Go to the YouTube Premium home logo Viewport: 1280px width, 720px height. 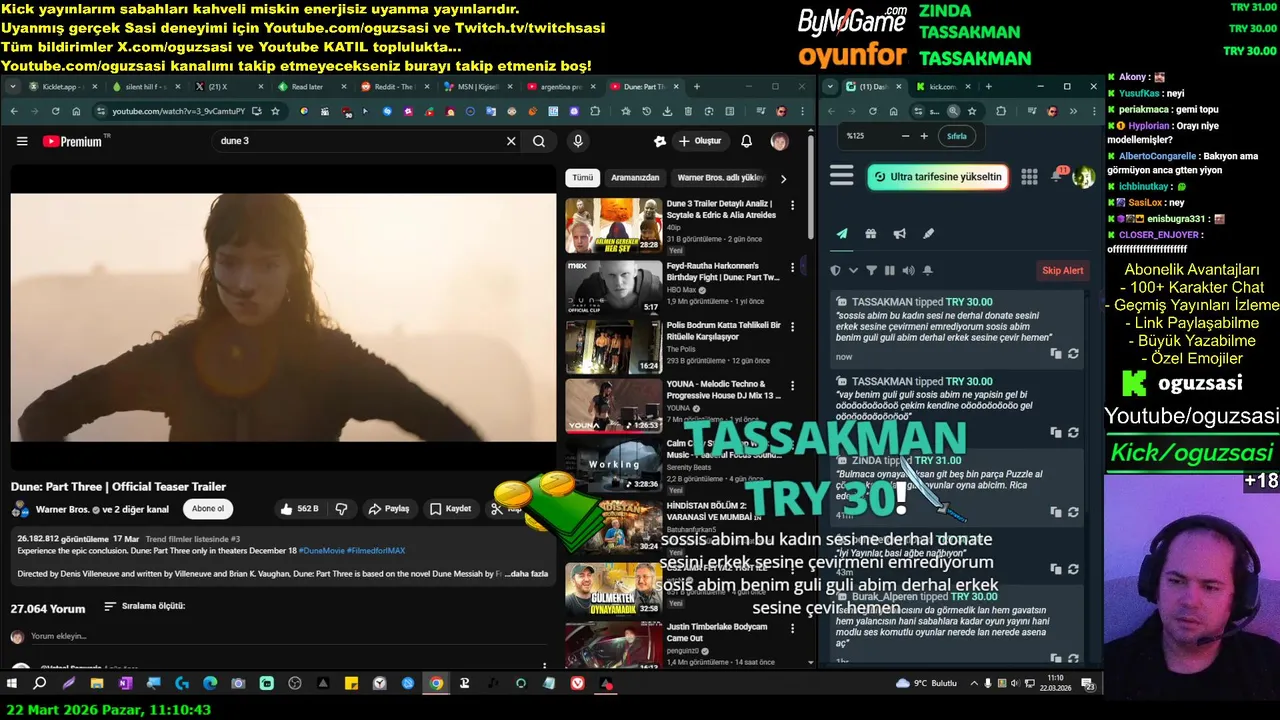point(73,141)
